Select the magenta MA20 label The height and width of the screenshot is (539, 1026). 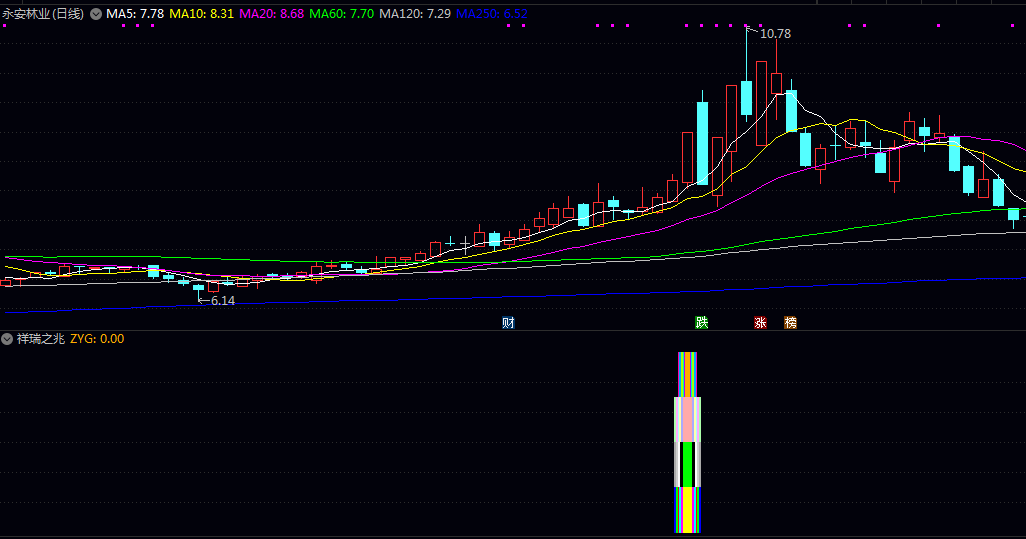[271, 14]
